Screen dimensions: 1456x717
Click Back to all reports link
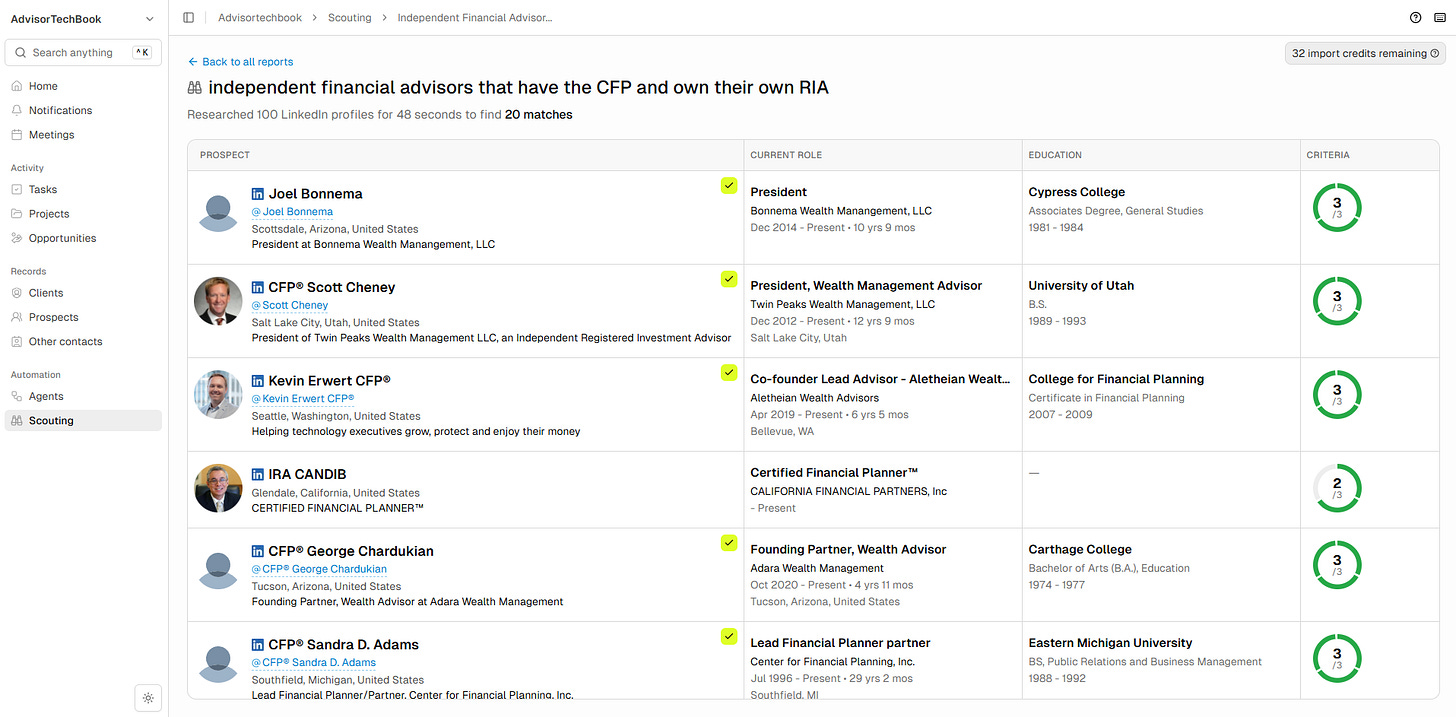tap(240, 62)
